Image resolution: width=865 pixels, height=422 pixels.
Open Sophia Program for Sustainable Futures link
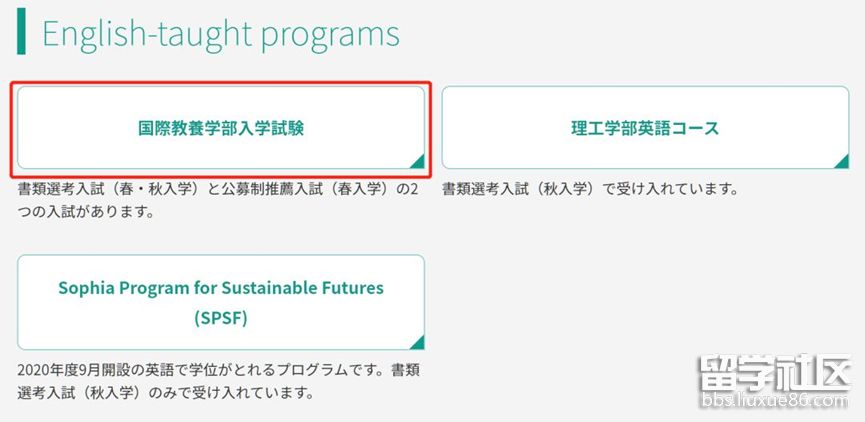coord(220,288)
